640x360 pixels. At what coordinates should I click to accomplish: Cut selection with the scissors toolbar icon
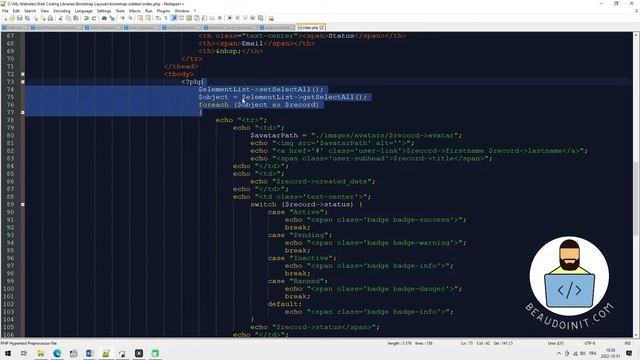[60, 18]
